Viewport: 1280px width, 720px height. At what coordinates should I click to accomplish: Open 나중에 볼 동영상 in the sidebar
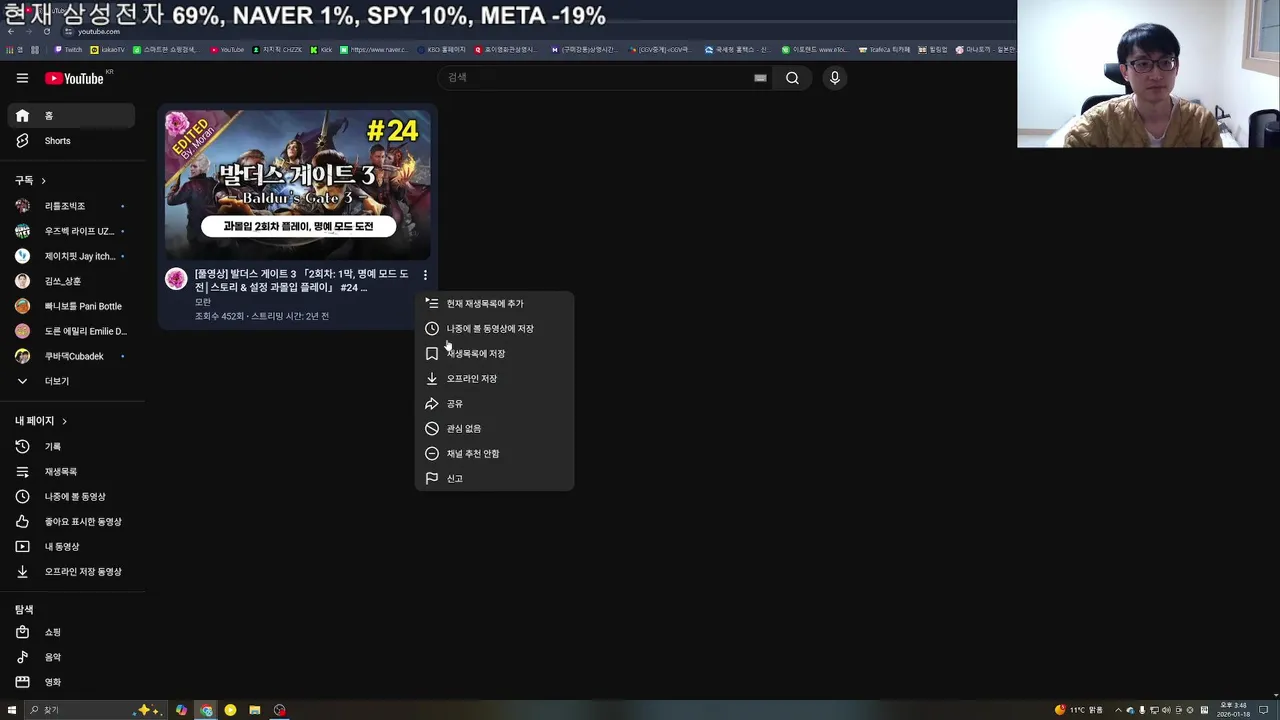point(71,497)
